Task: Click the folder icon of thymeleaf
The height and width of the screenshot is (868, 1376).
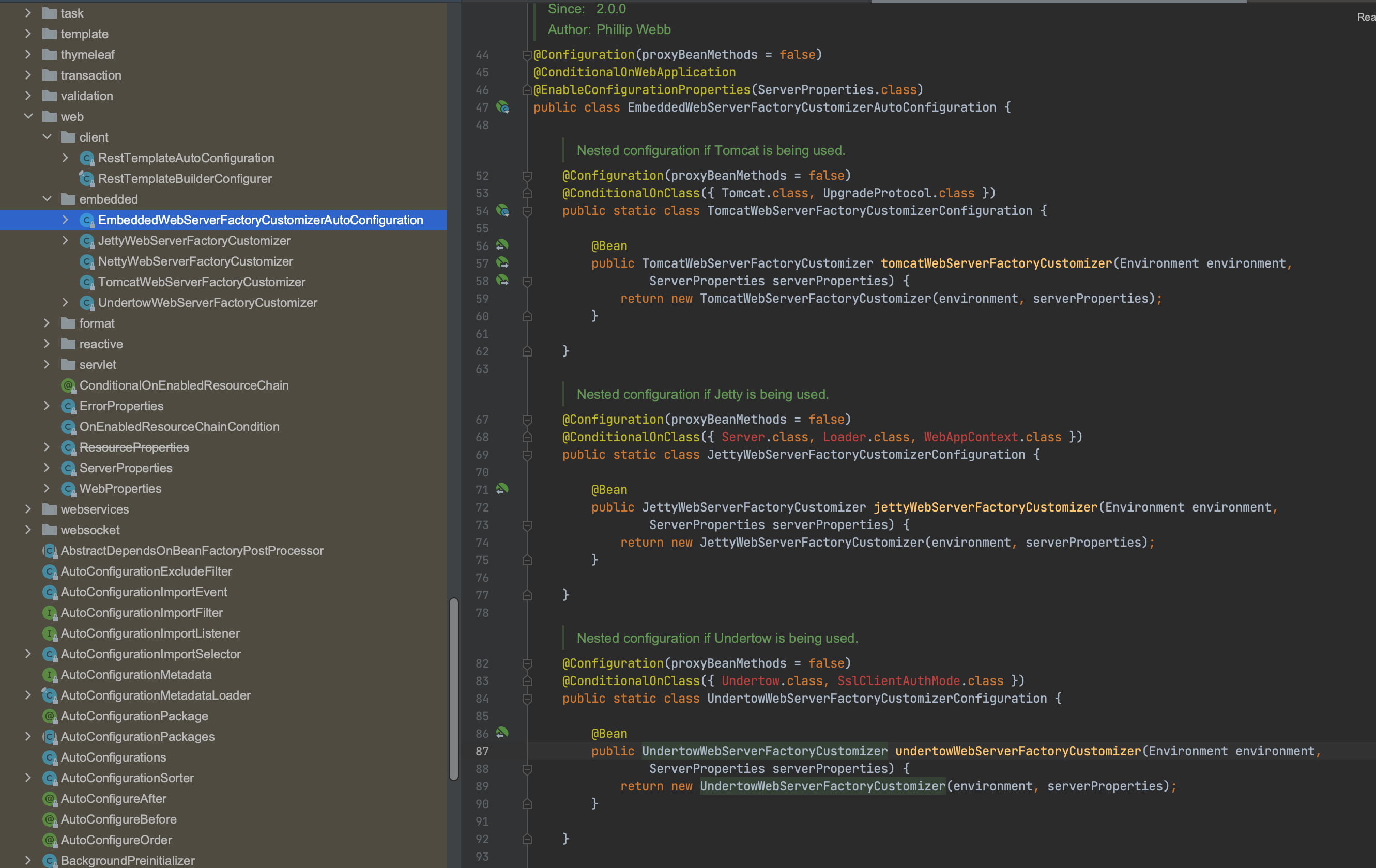Action: pyautogui.click(x=50, y=54)
